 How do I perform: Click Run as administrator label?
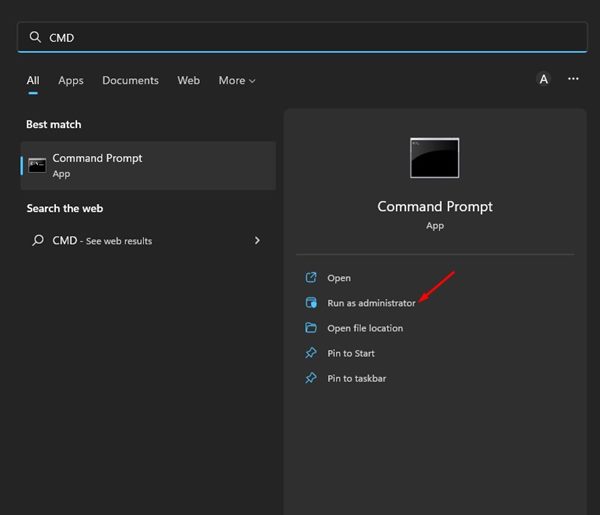371,303
